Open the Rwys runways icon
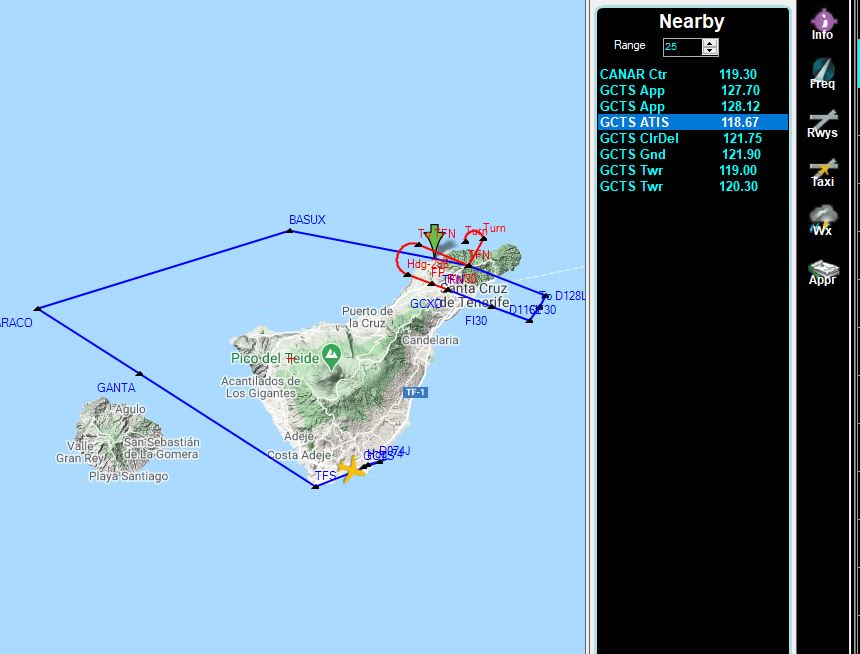 822,123
